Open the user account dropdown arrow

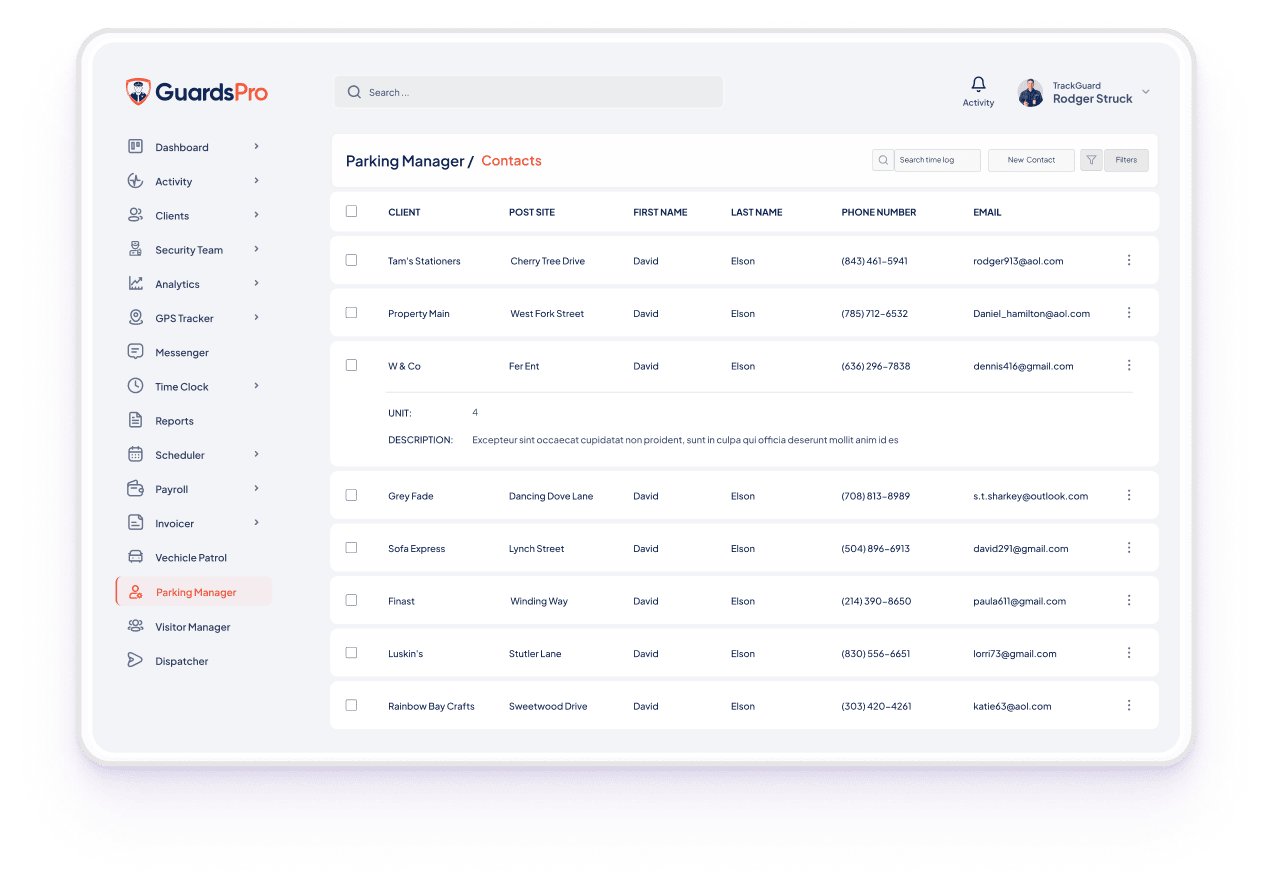coord(1146,92)
